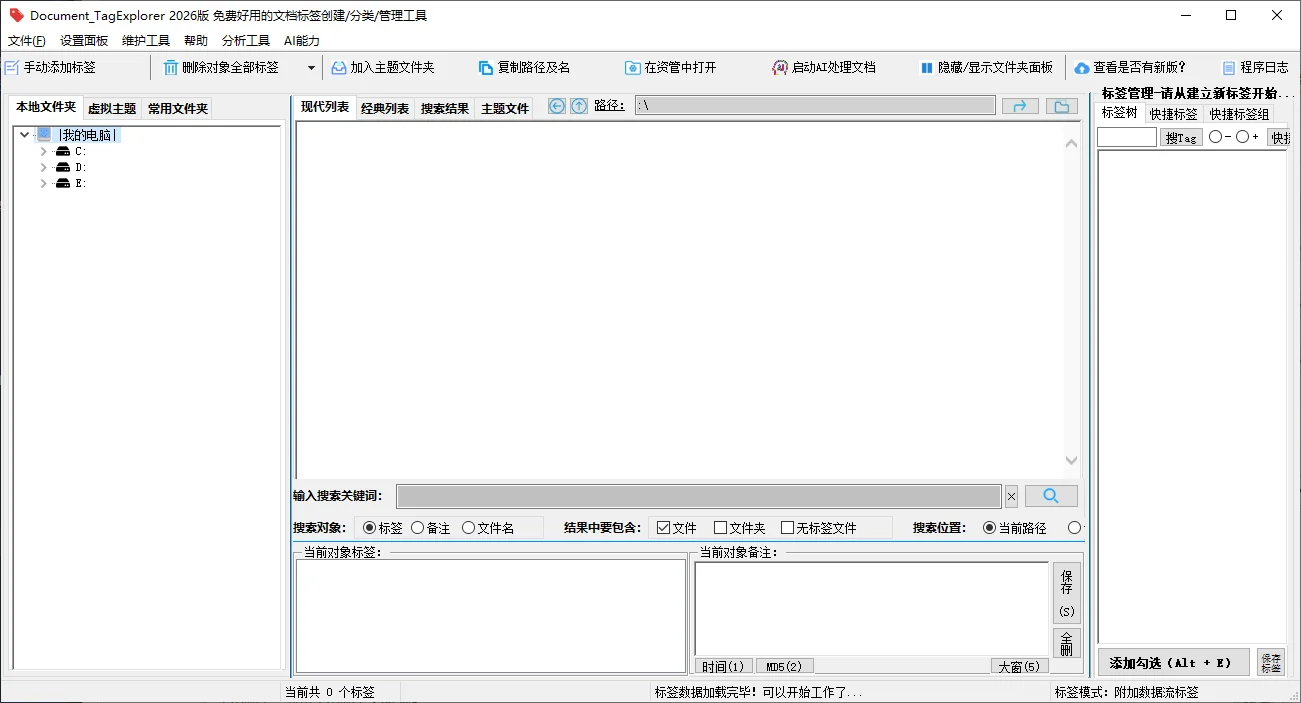Clear search keyword with X button
The image size is (1301, 703).
click(x=1011, y=496)
